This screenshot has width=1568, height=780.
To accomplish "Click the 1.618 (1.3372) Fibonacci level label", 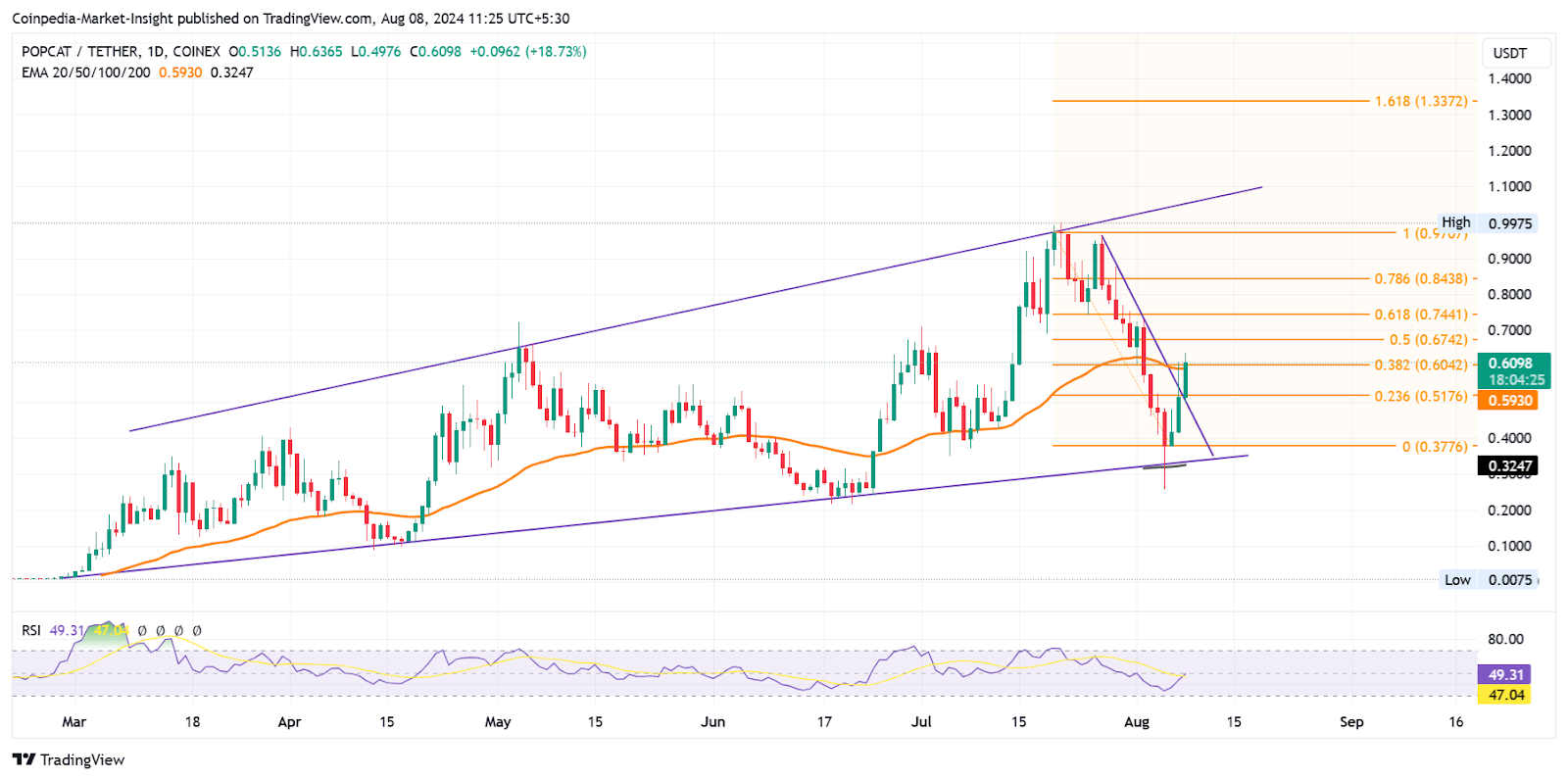I will tap(1421, 101).
